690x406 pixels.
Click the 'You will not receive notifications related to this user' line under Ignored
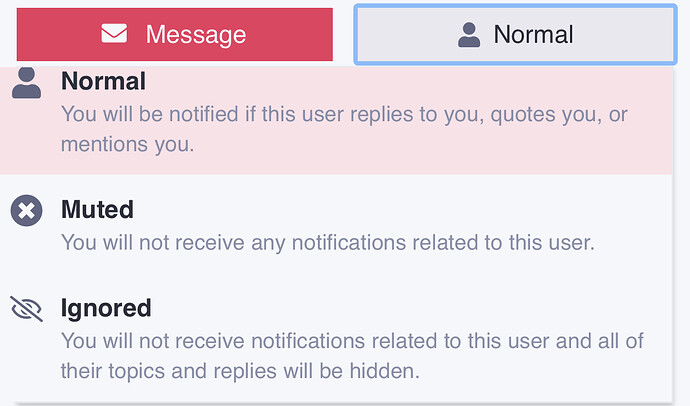352,341
